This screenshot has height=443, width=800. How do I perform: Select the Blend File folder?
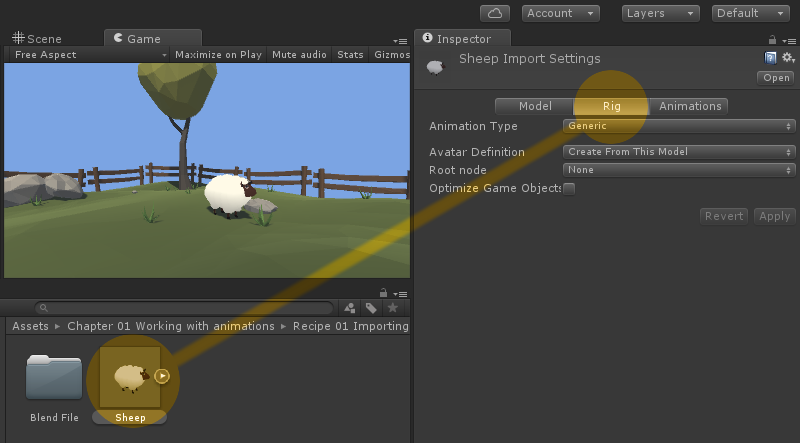(x=54, y=377)
